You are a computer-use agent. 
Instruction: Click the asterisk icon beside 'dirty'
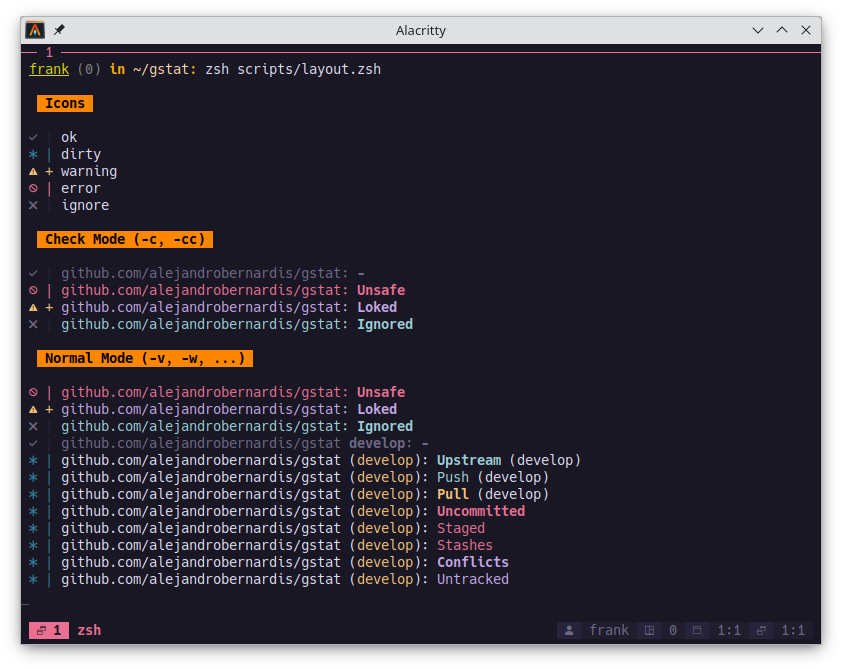(x=33, y=154)
